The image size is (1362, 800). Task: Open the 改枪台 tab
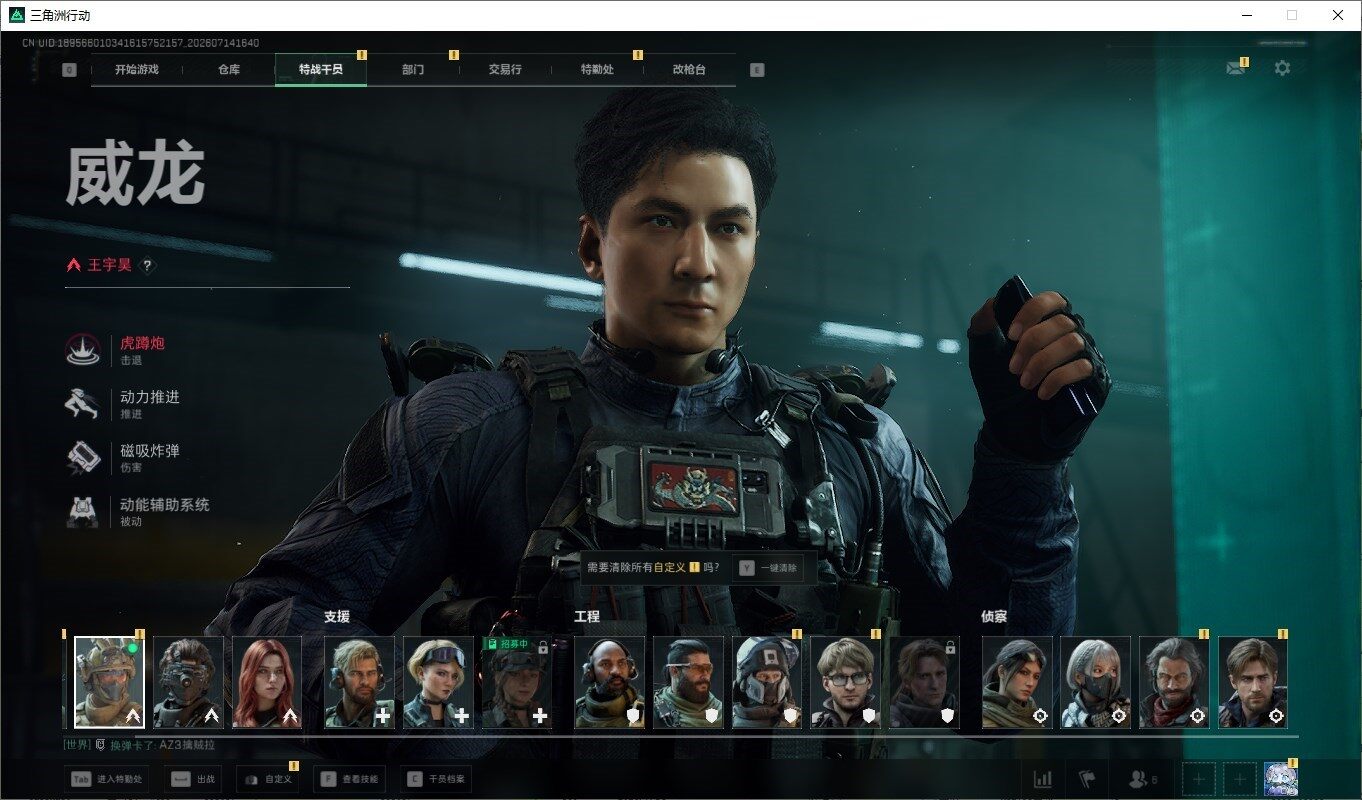click(x=689, y=70)
